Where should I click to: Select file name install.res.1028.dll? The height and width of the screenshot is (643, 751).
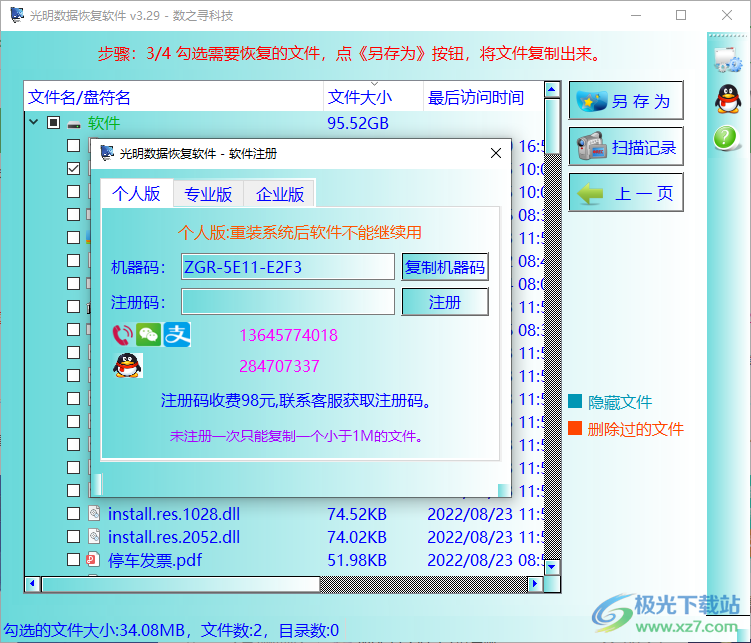174,514
